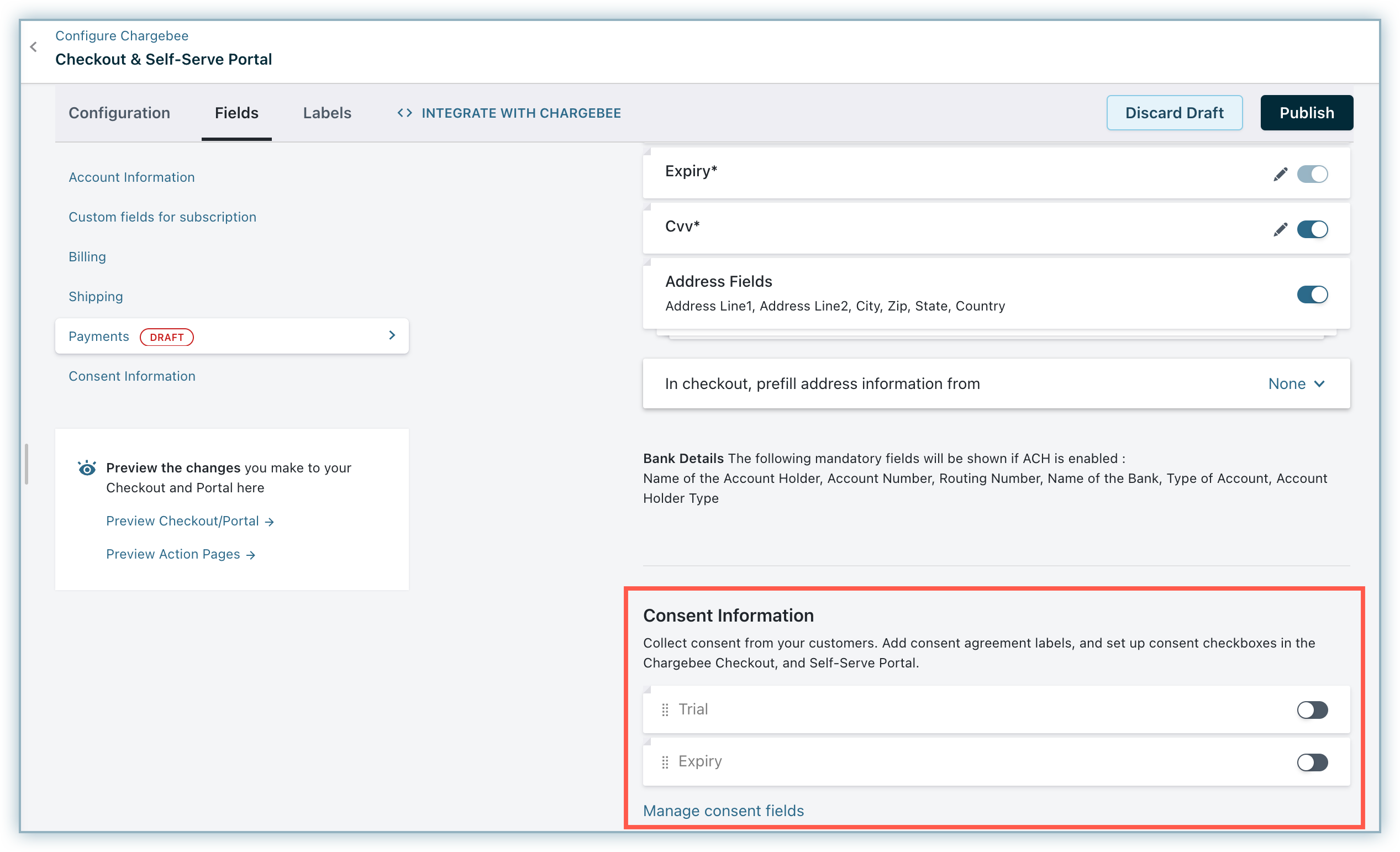Click the eye preview icon
This screenshot has height=852, width=1400.
[87, 468]
